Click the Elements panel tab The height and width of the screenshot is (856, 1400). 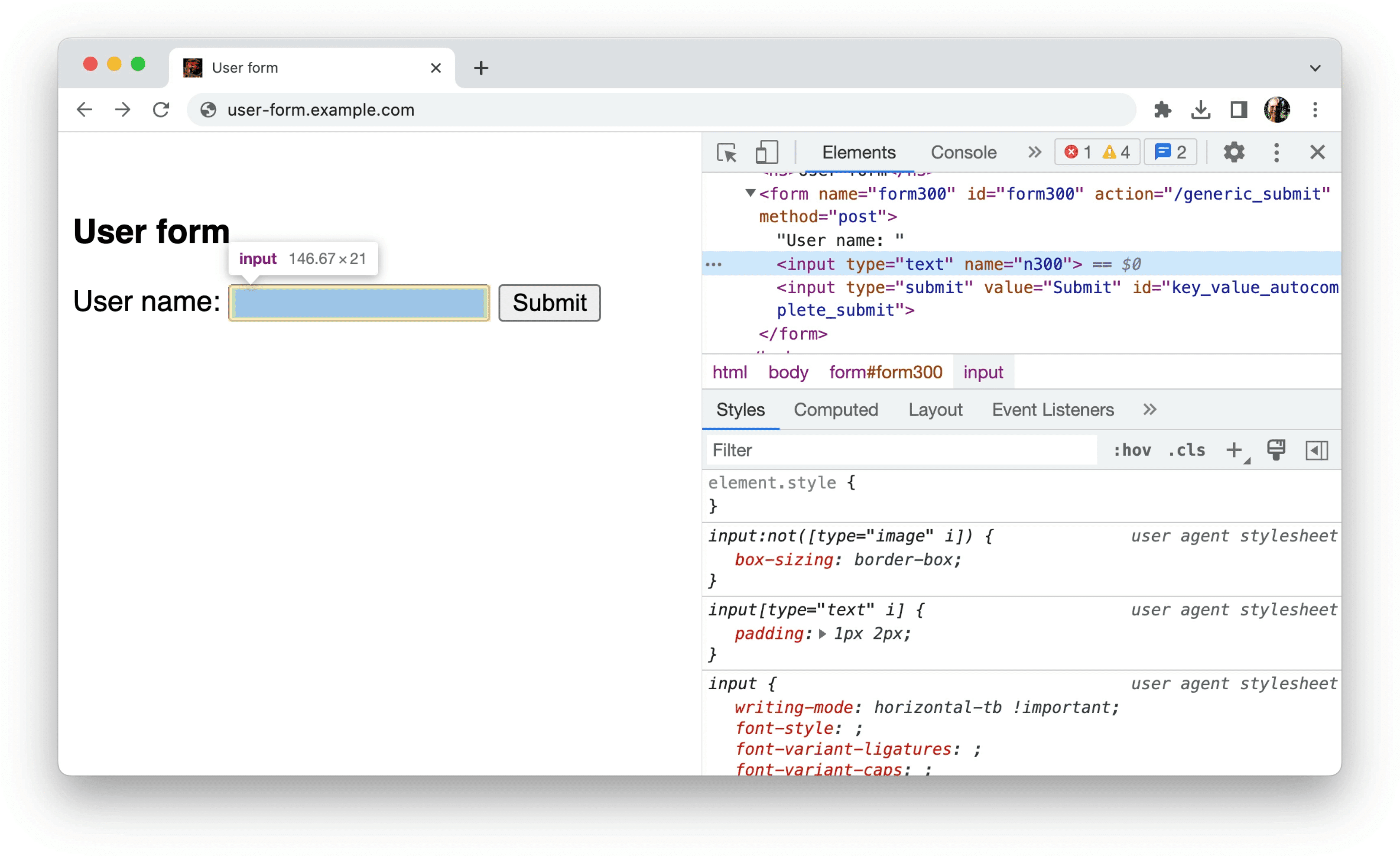click(x=857, y=152)
